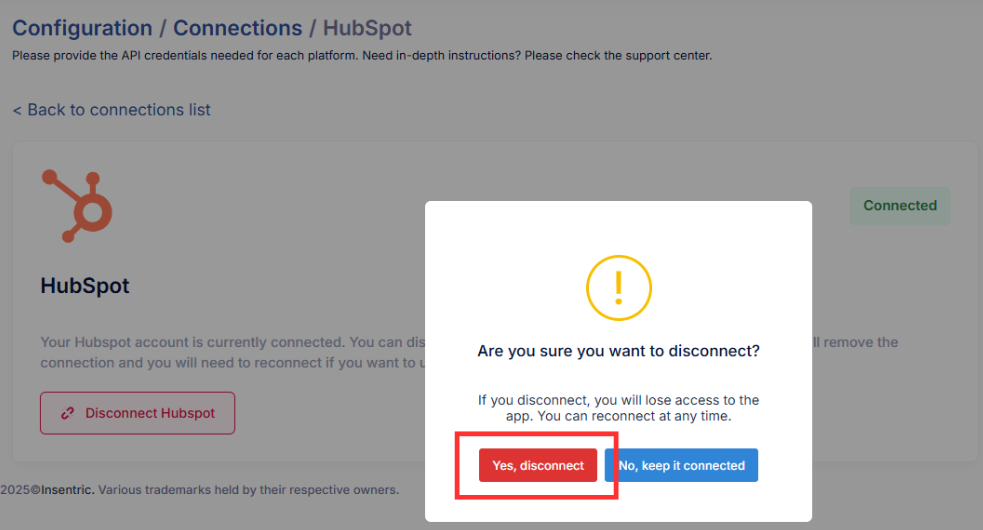Click the yellow exclamation warning icon
The height and width of the screenshot is (530, 983).
coord(618,288)
